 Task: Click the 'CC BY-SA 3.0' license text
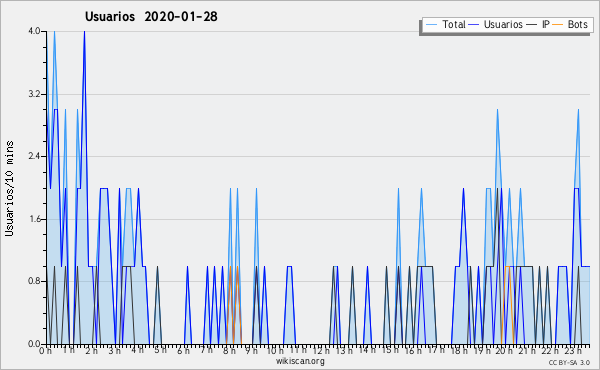569,363
